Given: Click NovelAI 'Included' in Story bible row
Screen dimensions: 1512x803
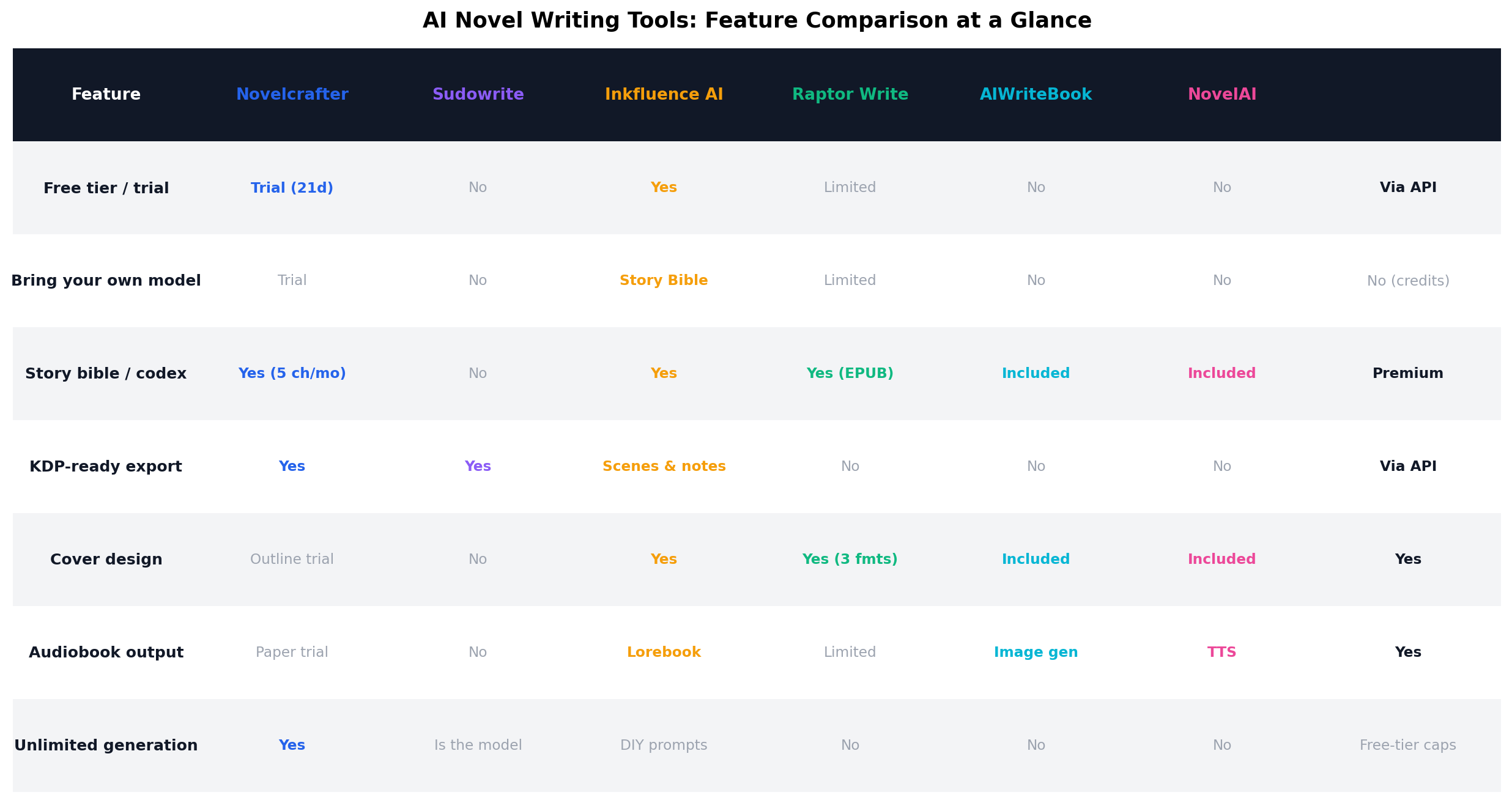Looking at the screenshot, I should pyautogui.click(x=1222, y=374).
